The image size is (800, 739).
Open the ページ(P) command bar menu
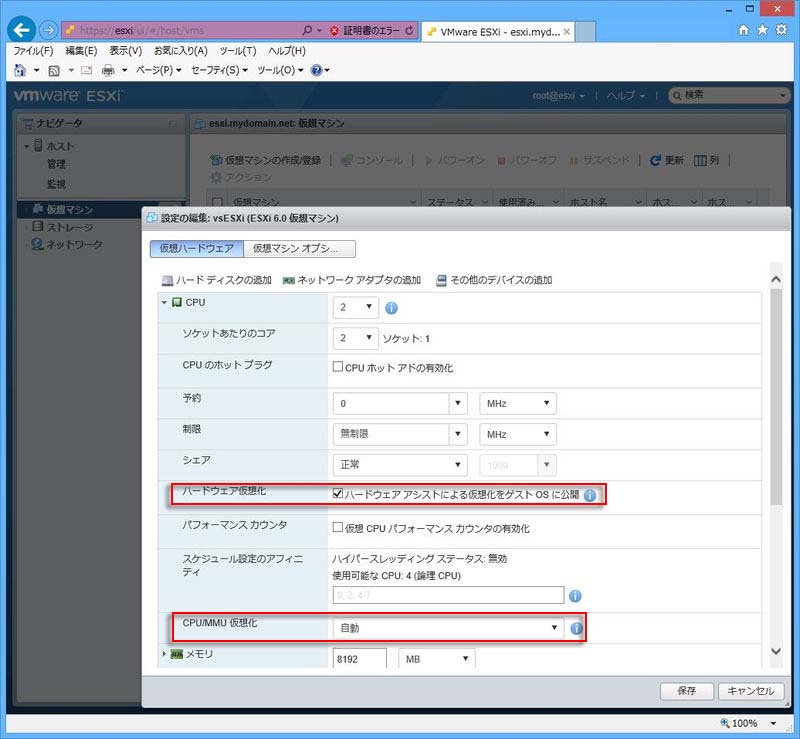click(x=159, y=70)
